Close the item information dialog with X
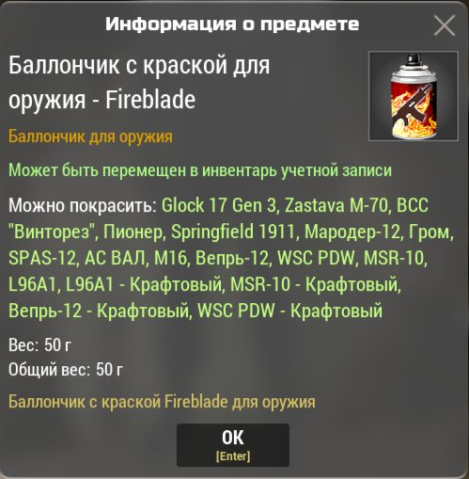Image resolution: width=469 pixels, height=479 pixels. pyautogui.click(x=444, y=25)
